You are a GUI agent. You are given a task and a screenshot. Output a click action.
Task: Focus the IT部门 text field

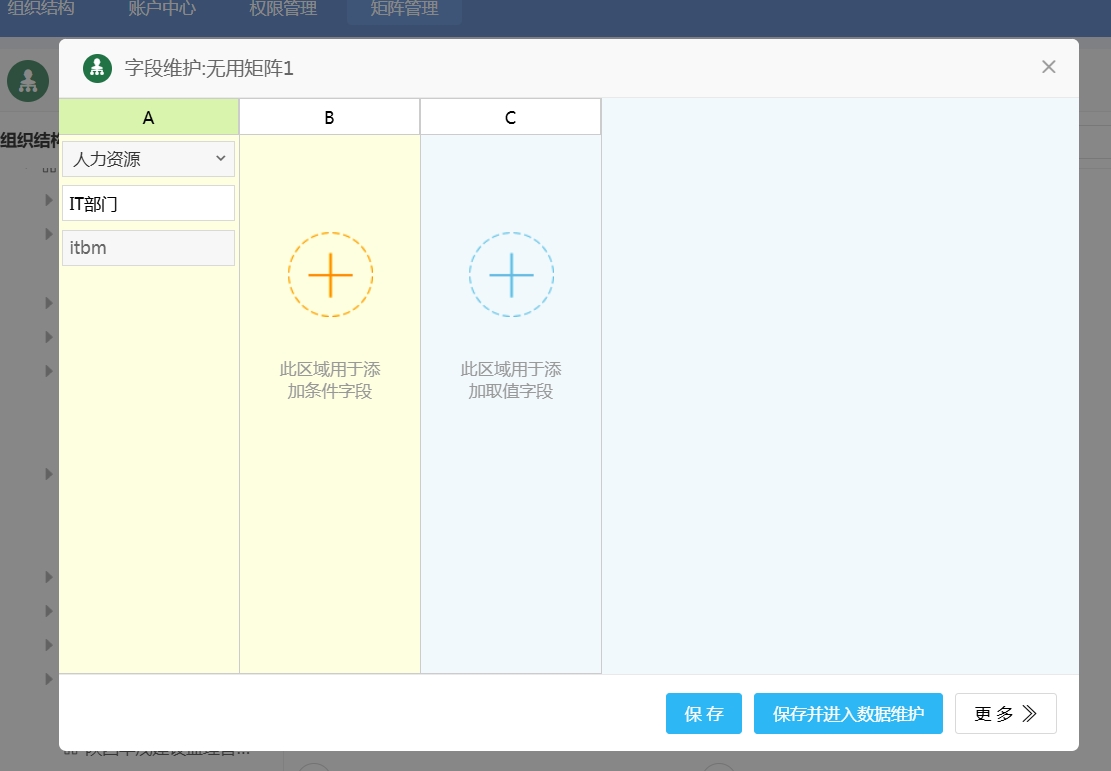click(x=148, y=203)
